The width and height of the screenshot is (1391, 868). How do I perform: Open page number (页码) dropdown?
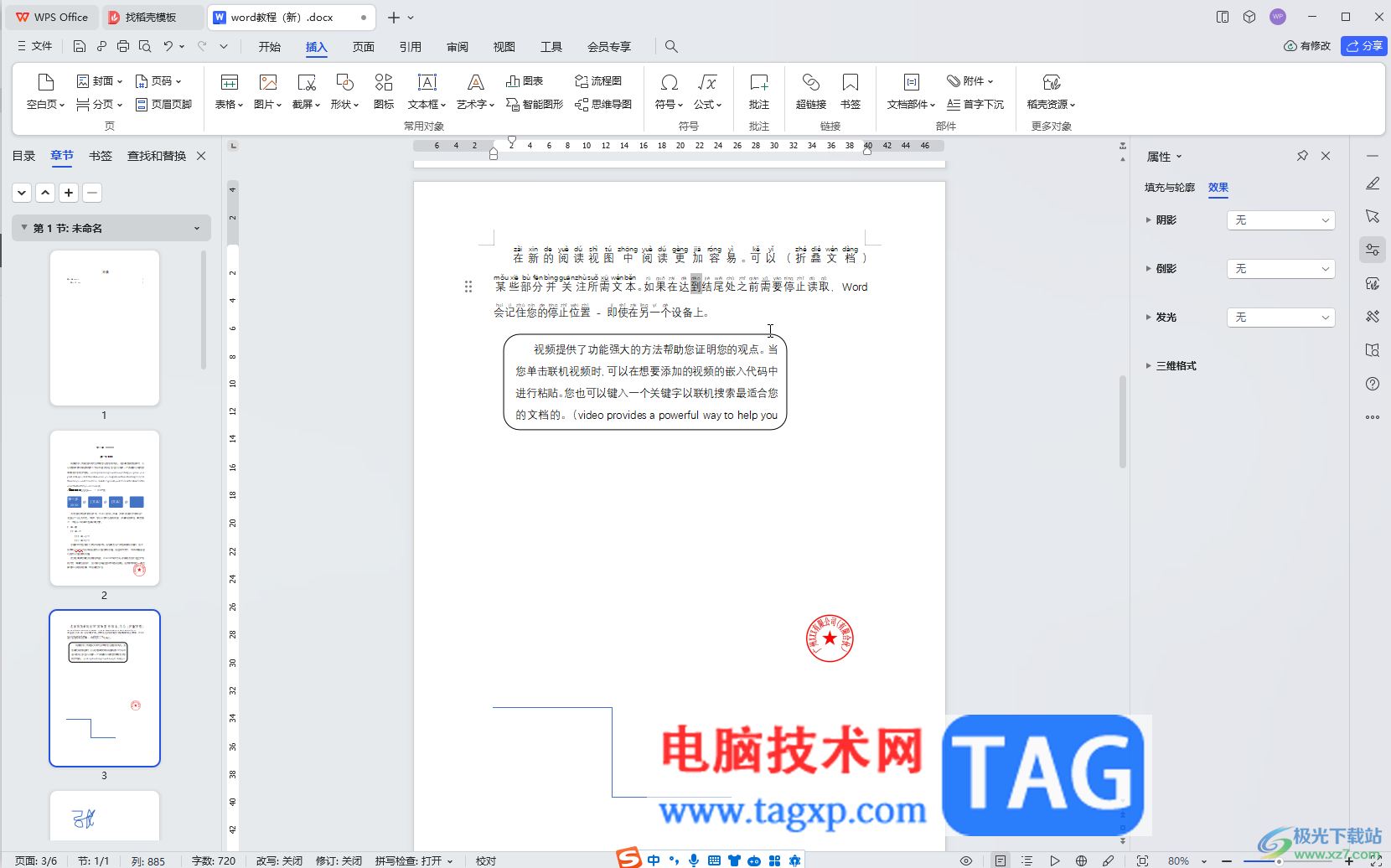coord(158,81)
